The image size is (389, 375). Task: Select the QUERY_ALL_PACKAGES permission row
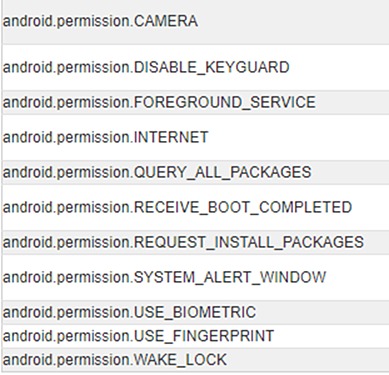tap(195, 172)
